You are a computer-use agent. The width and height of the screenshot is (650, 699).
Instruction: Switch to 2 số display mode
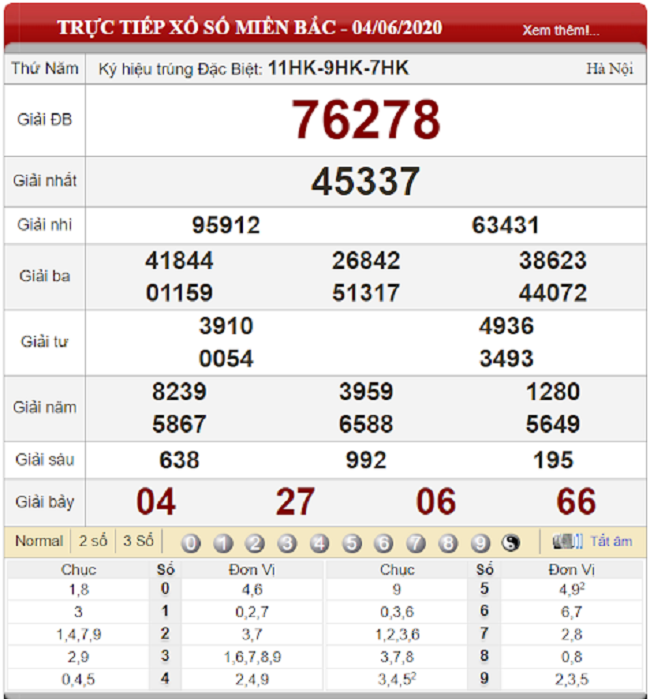pos(93,541)
